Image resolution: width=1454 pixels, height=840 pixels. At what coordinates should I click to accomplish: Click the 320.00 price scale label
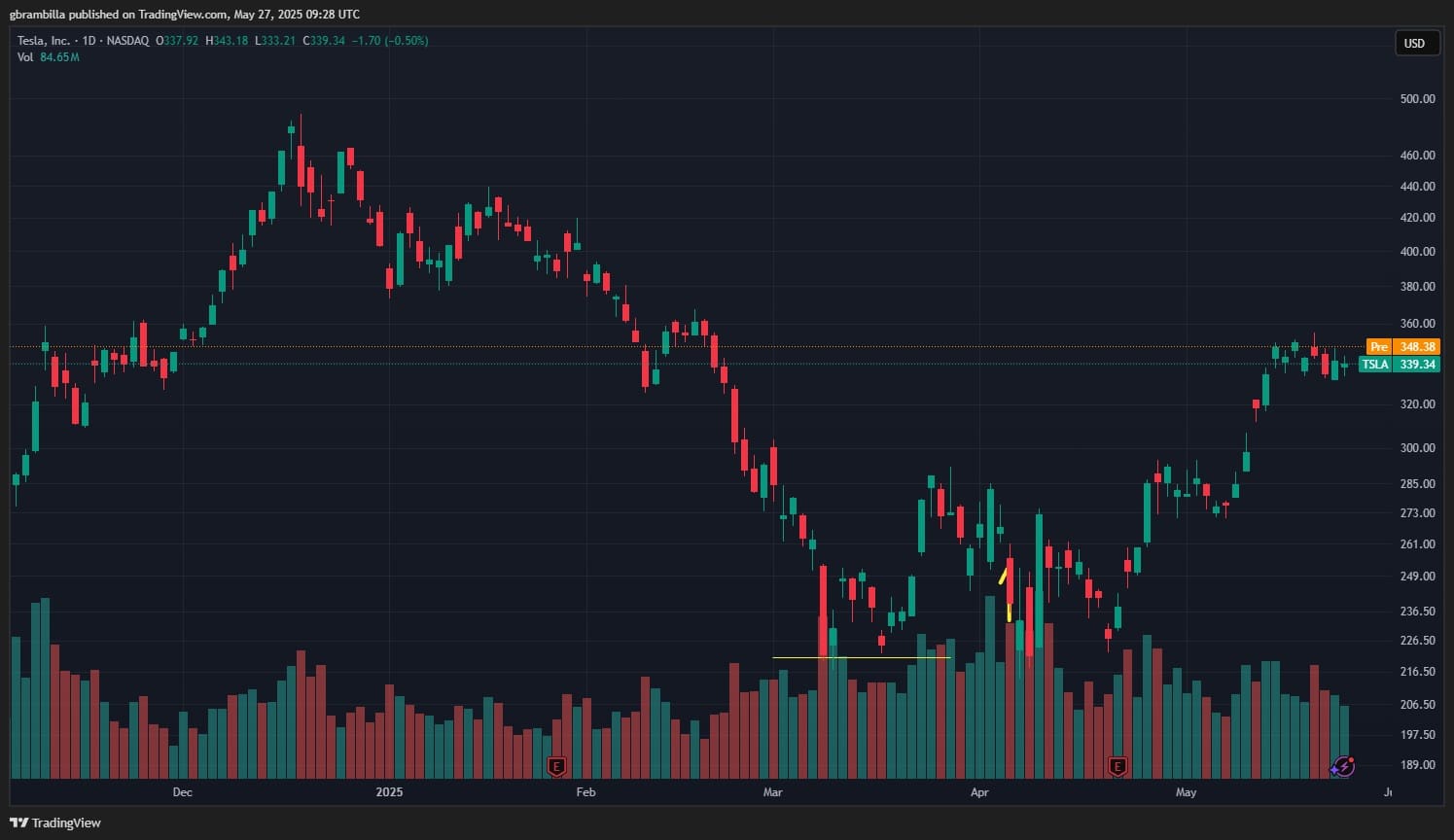click(x=1417, y=404)
